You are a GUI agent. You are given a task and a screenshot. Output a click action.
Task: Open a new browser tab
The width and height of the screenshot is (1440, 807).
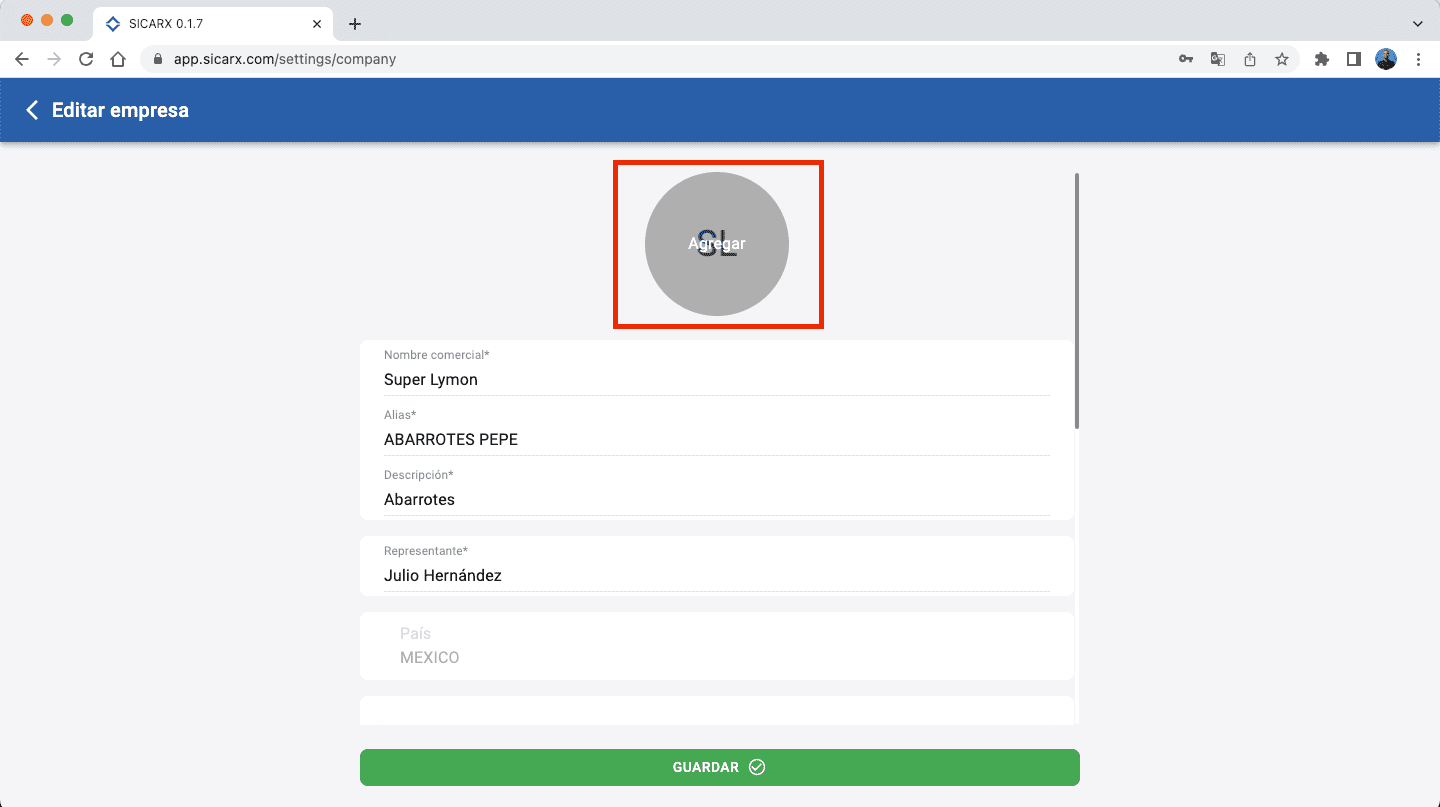[354, 24]
